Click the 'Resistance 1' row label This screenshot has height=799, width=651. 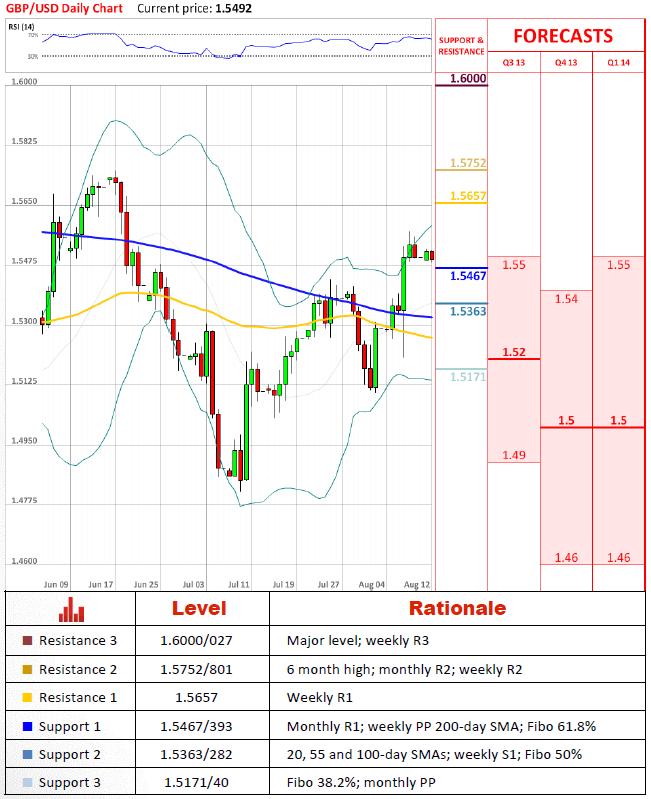(78, 698)
